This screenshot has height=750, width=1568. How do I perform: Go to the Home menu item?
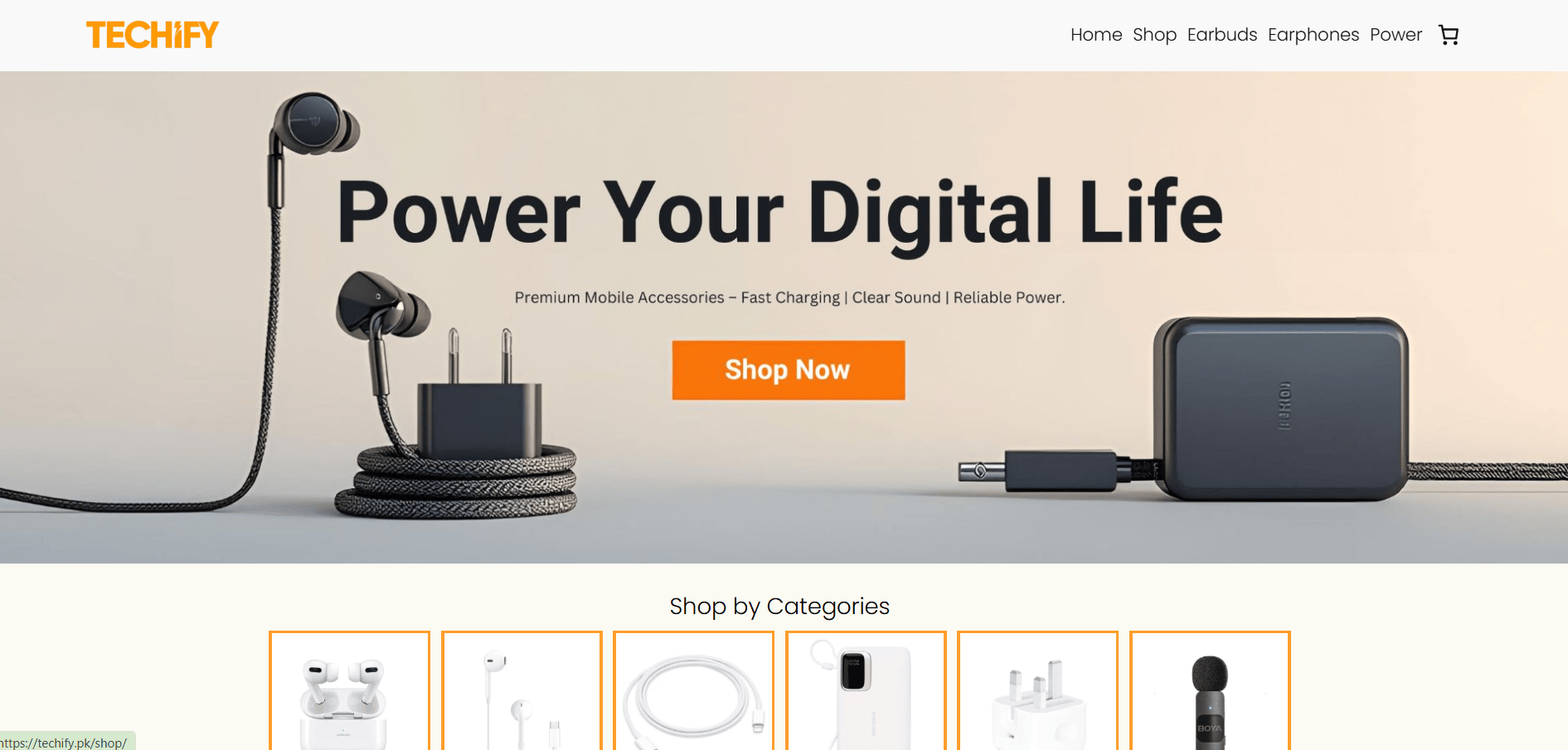coord(1096,35)
